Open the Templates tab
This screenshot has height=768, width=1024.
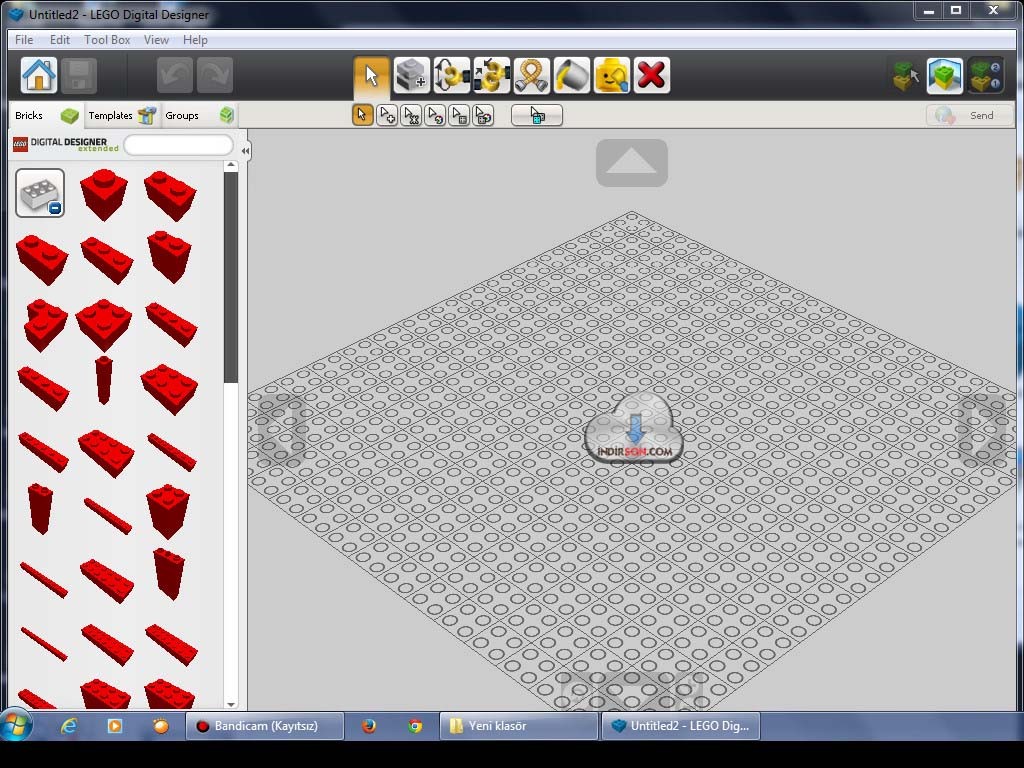122,116
